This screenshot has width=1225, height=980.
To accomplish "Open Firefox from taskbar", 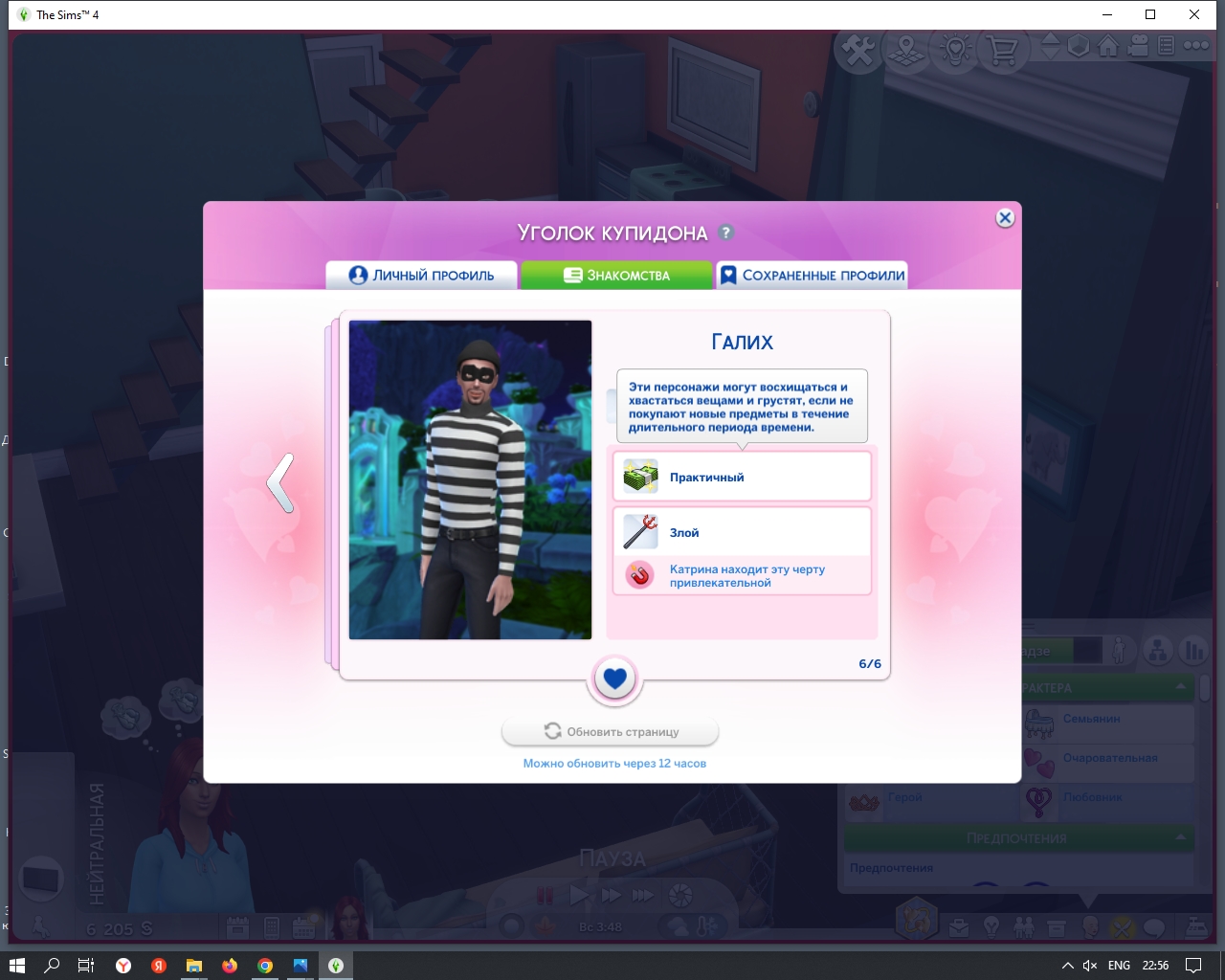I will coord(230,966).
